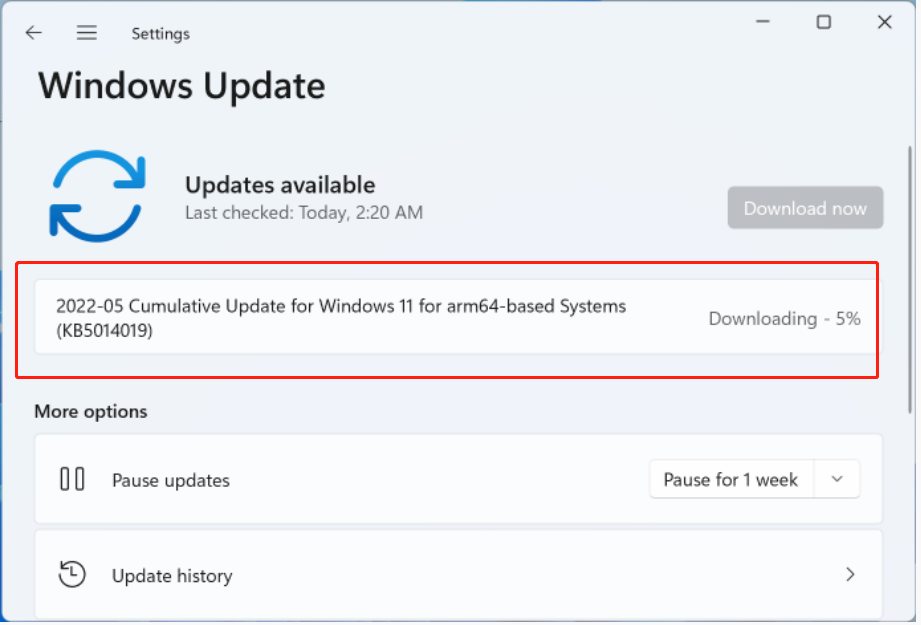Click the Pause updates row label
Viewport: 921px width, 625px height.
(170, 480)
